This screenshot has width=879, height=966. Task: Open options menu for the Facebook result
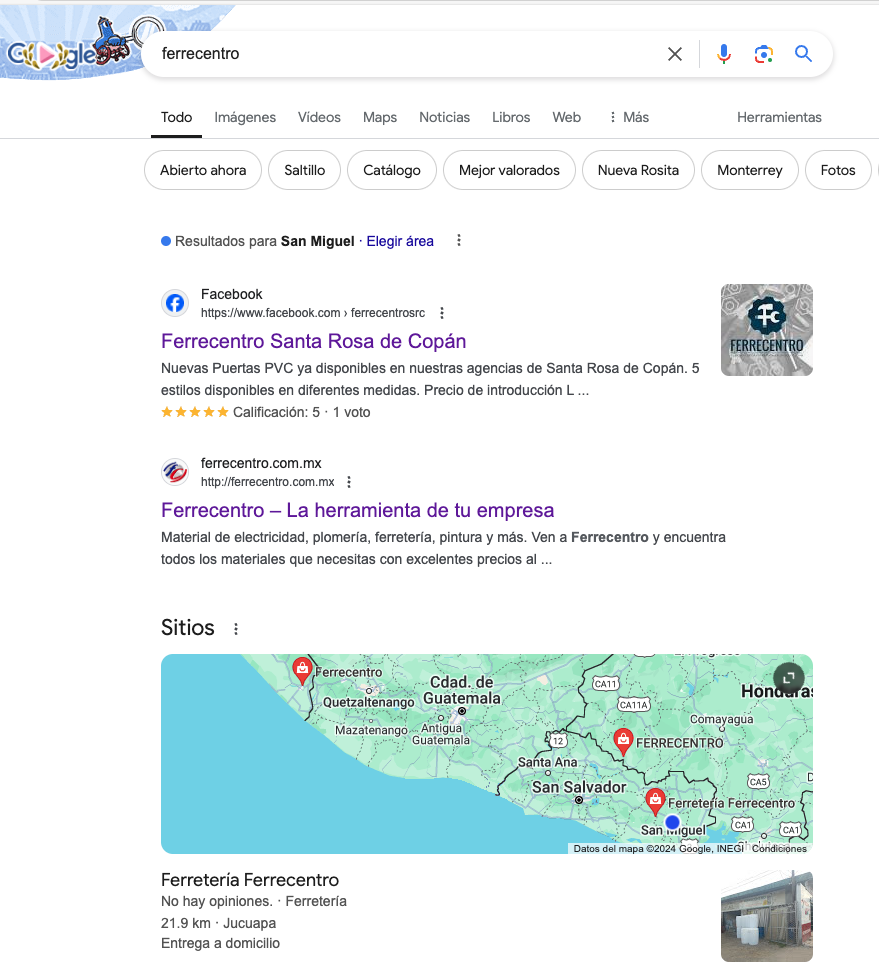click(x=442, y=313)
